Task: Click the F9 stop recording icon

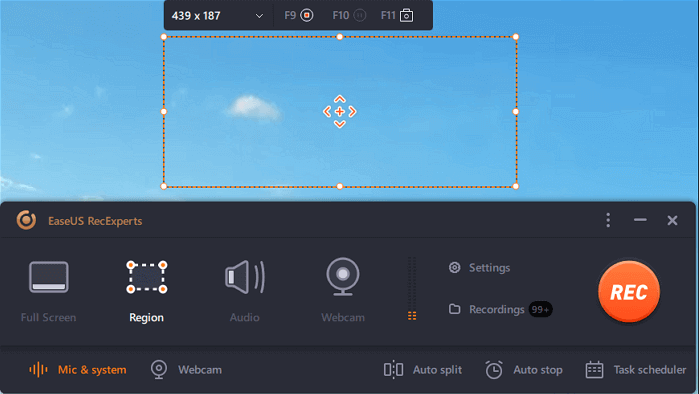Action: click(x=307, y=16)
